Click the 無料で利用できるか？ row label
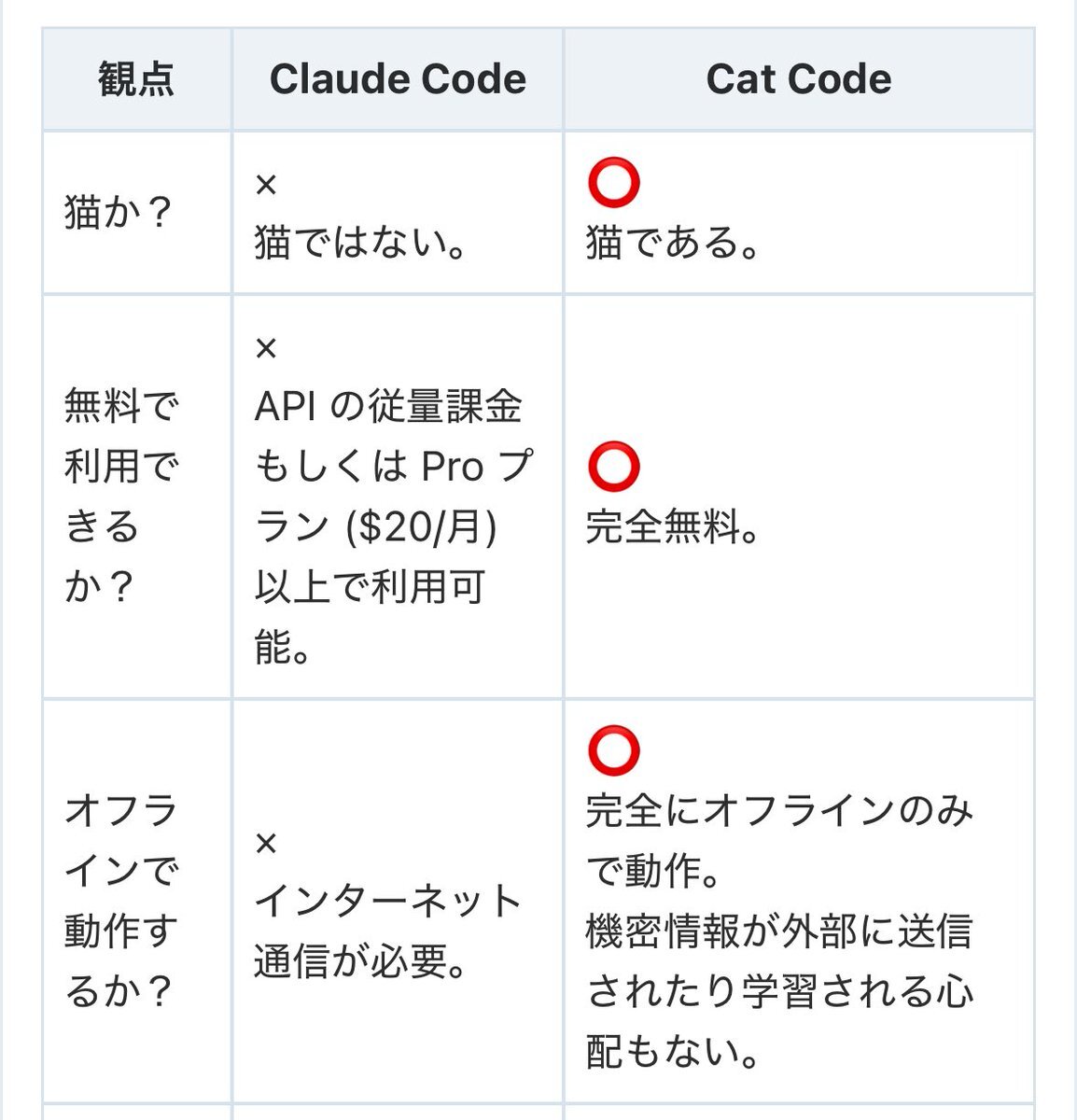The height and width of the screenshot is (1120, 1077). pos(120,497)
